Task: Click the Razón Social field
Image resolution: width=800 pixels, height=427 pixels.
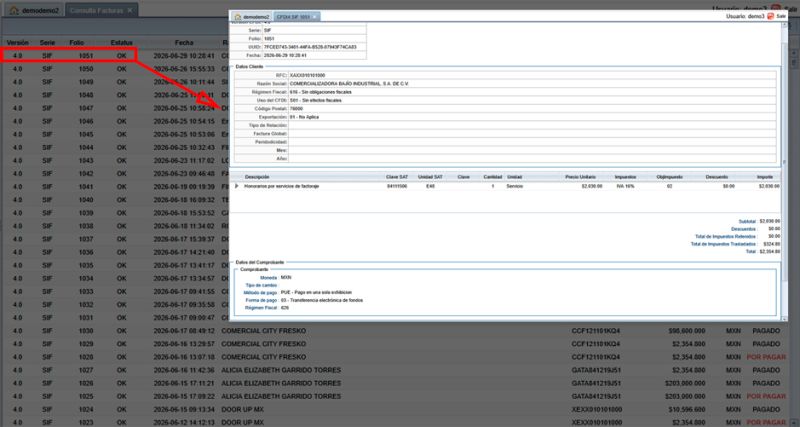Action: pos(532,83)
